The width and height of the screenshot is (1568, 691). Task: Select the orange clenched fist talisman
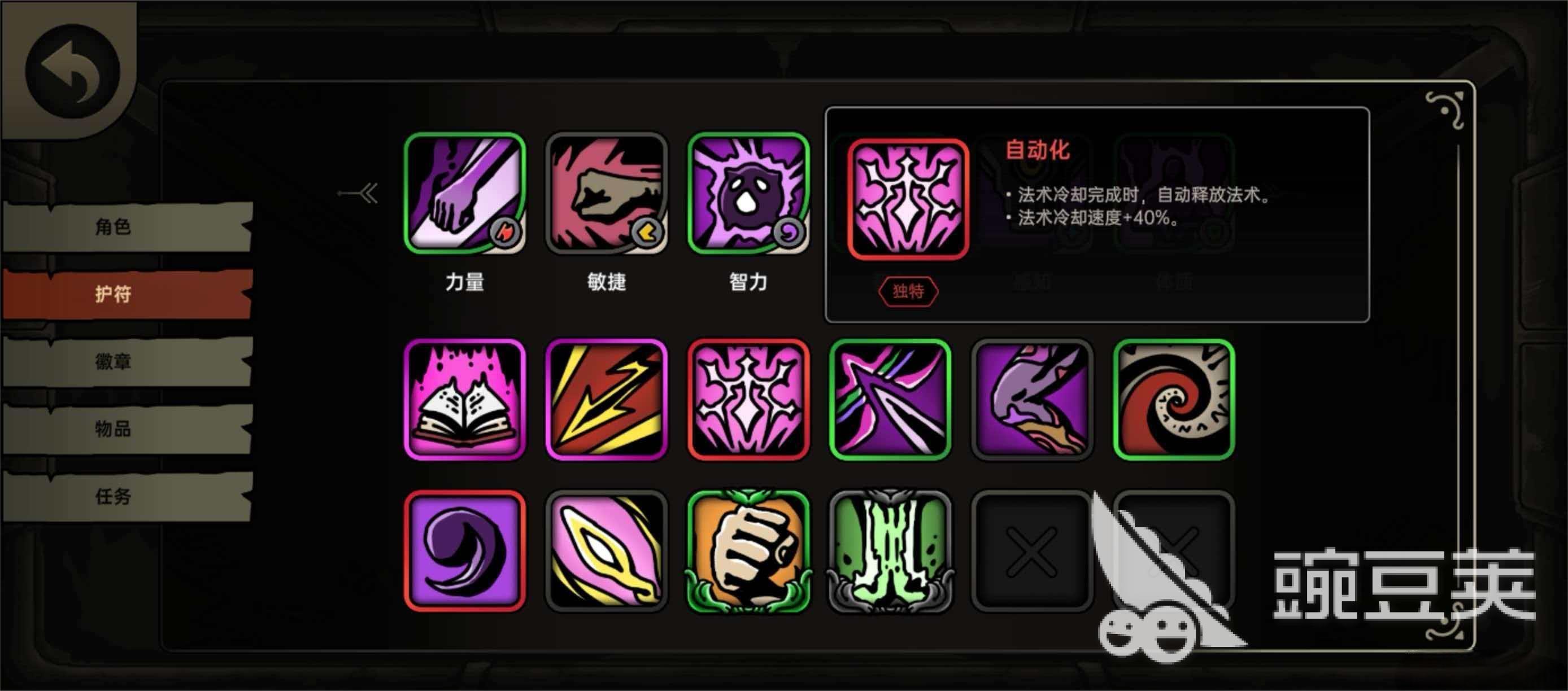pyautogui.click(x=748, y=551)
